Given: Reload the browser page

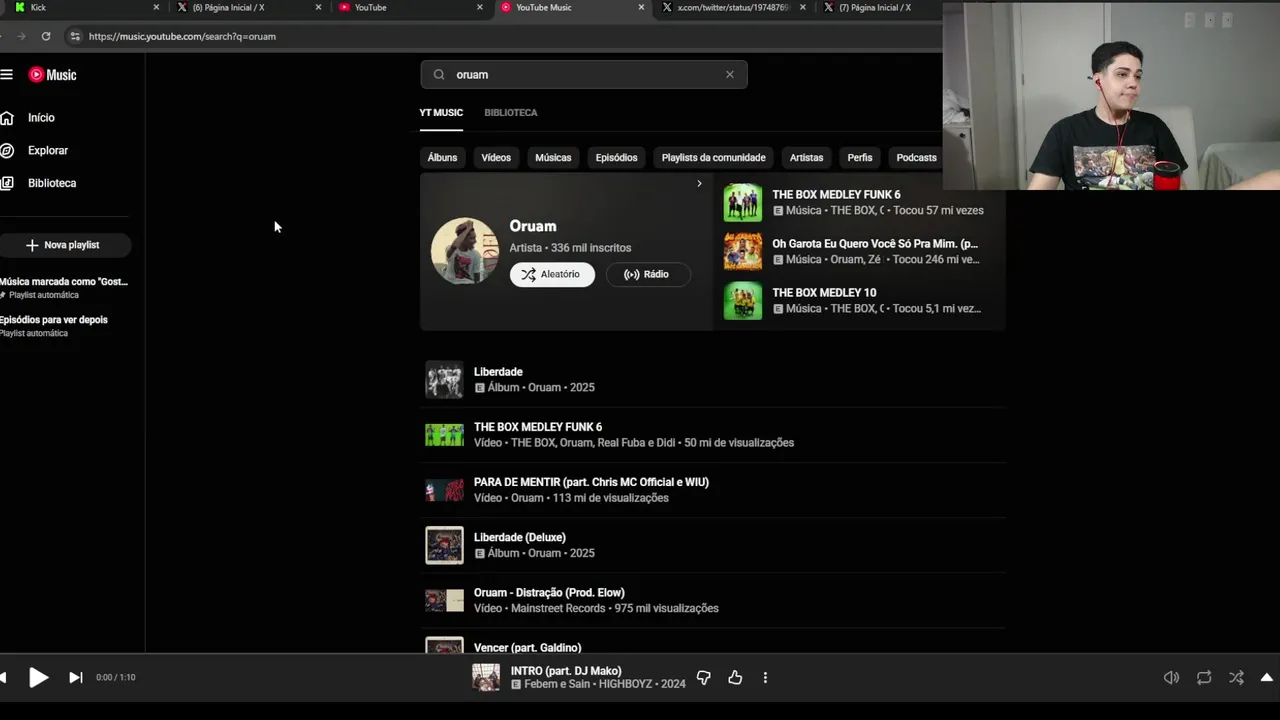Looking at the screenshot, I should 46,36.
